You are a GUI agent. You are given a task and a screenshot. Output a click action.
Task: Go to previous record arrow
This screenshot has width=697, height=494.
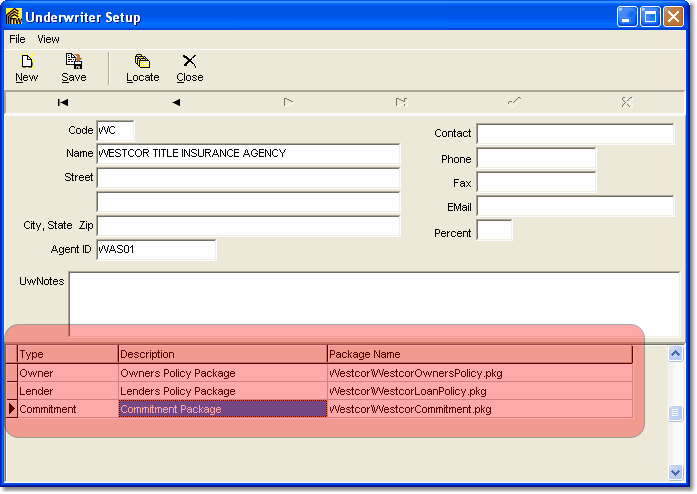coord(176,102)
